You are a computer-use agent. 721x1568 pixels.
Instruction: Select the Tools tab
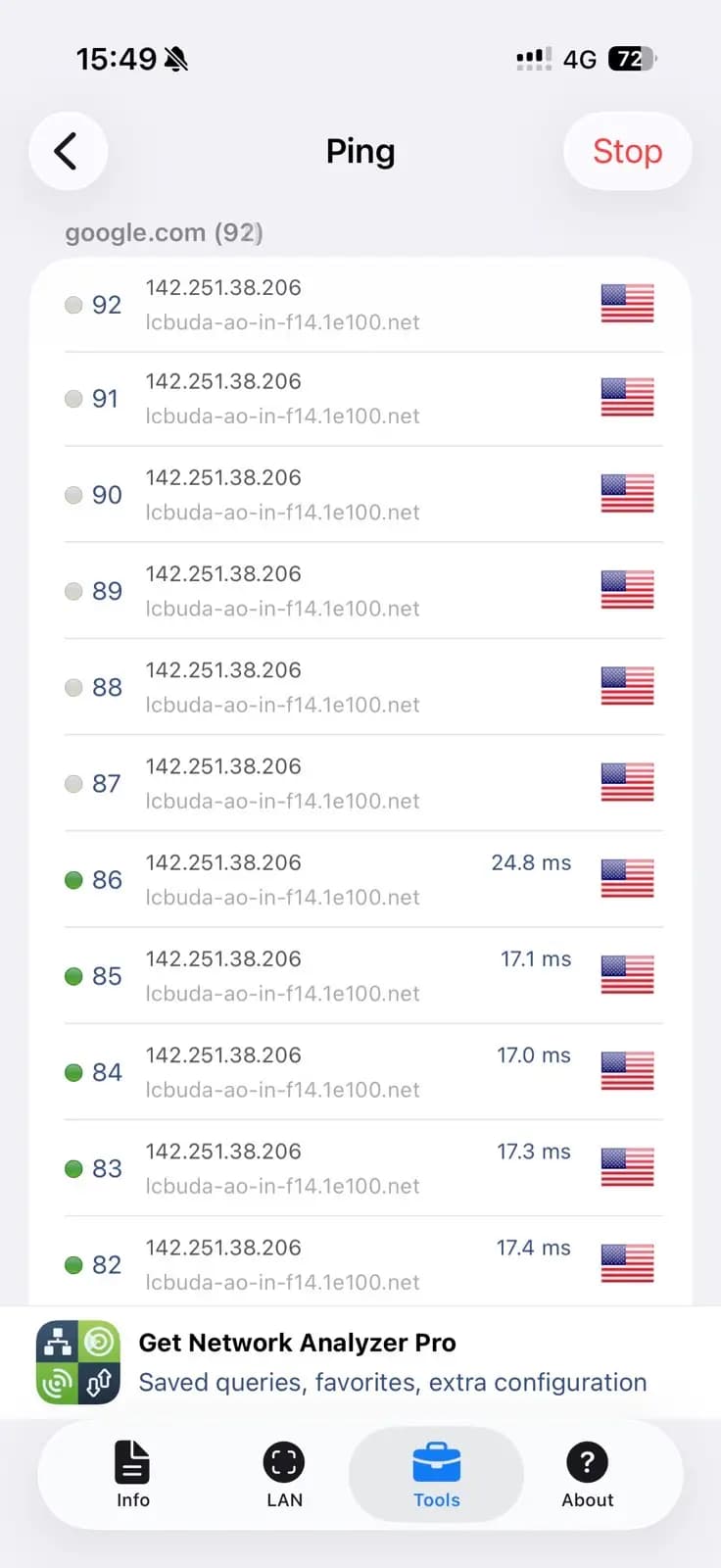pyautogui.click(x=436, y=1474)
